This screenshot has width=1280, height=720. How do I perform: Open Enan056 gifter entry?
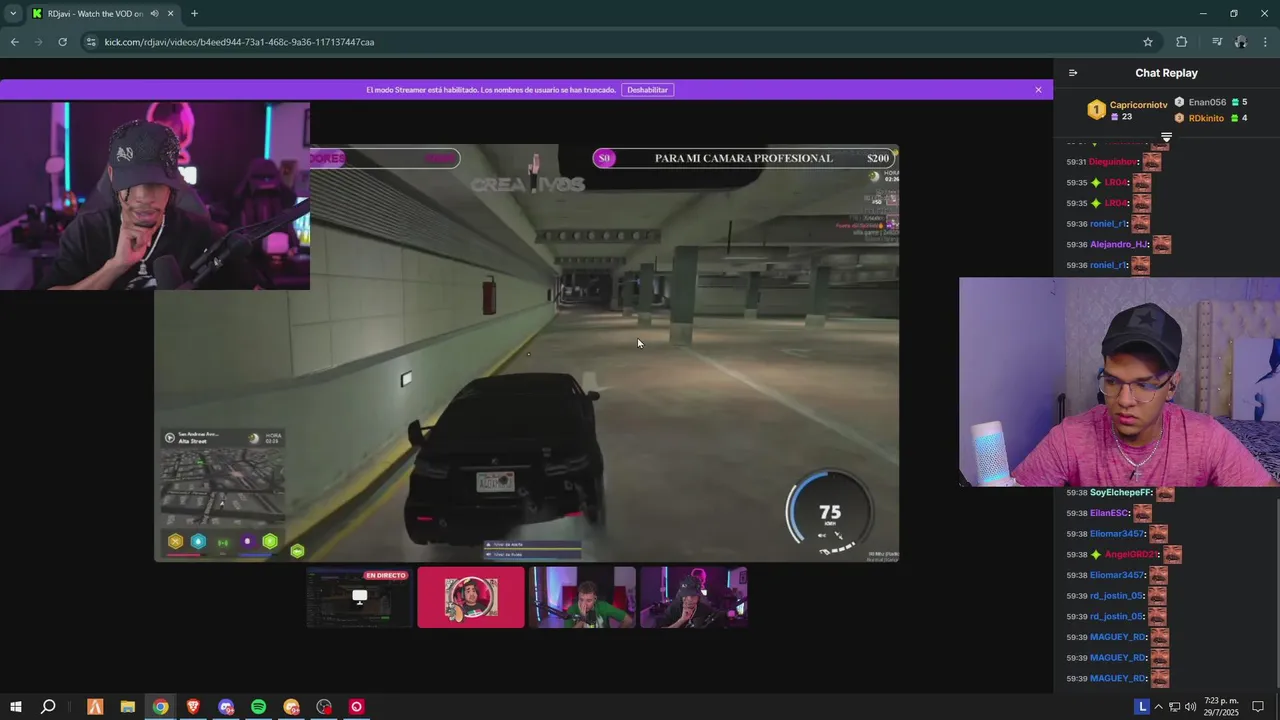[1207, 102]
